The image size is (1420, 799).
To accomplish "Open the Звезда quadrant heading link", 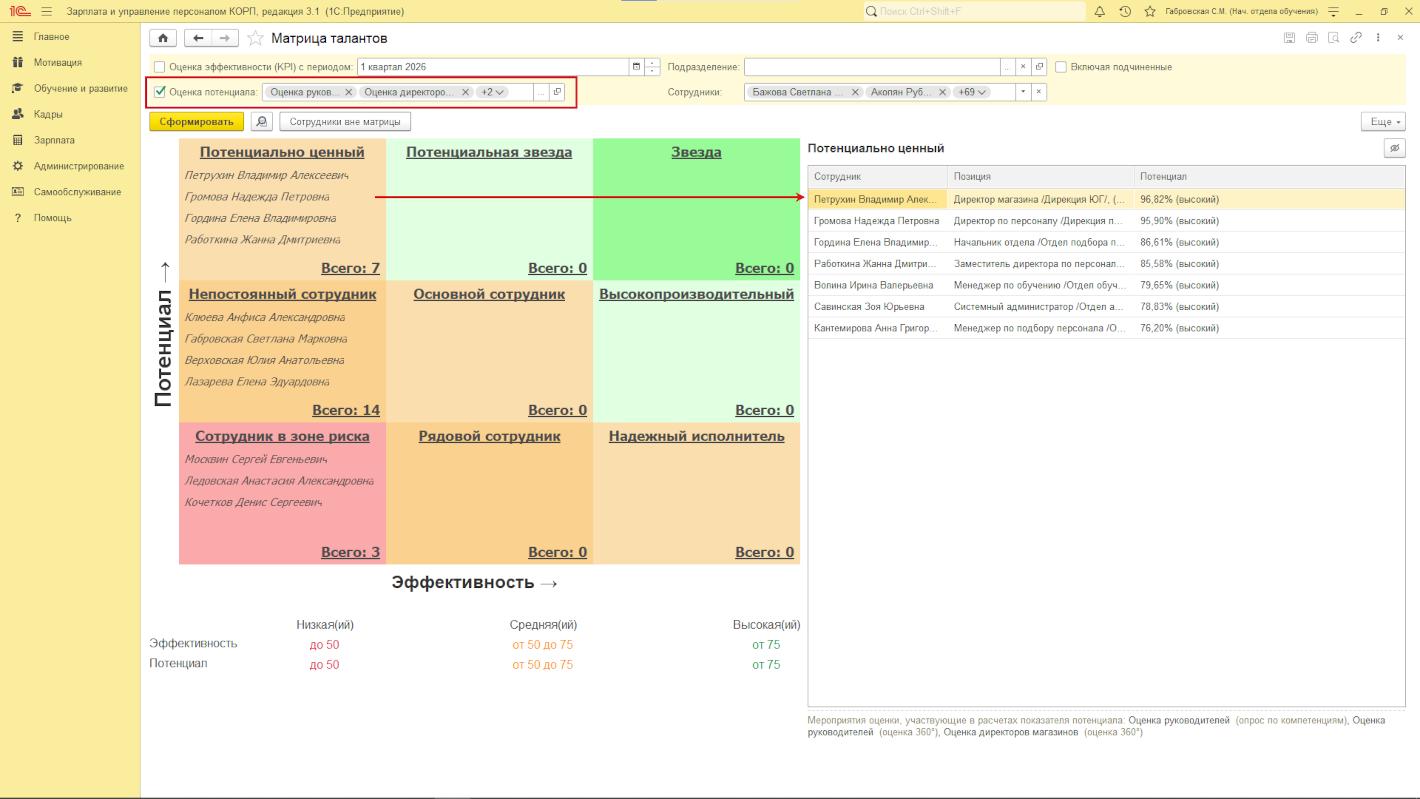I will (696, 153).
